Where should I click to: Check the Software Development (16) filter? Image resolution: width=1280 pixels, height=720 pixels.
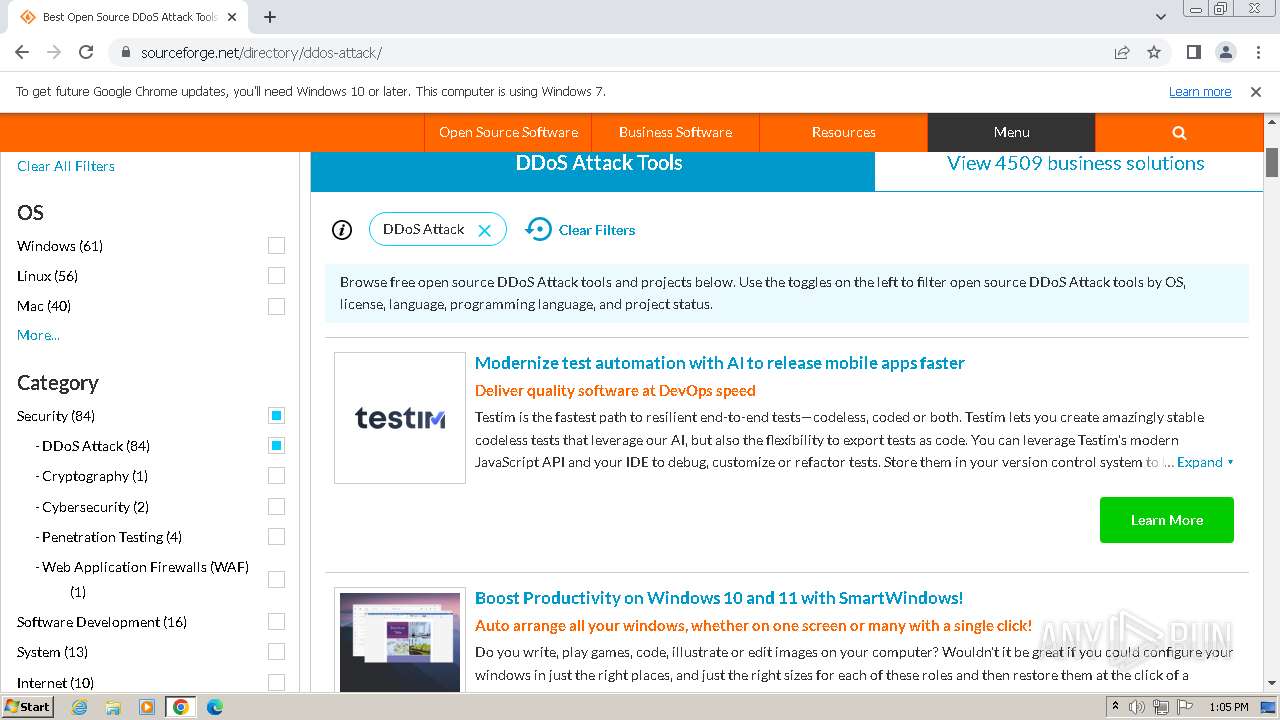[x=276, y=622]
